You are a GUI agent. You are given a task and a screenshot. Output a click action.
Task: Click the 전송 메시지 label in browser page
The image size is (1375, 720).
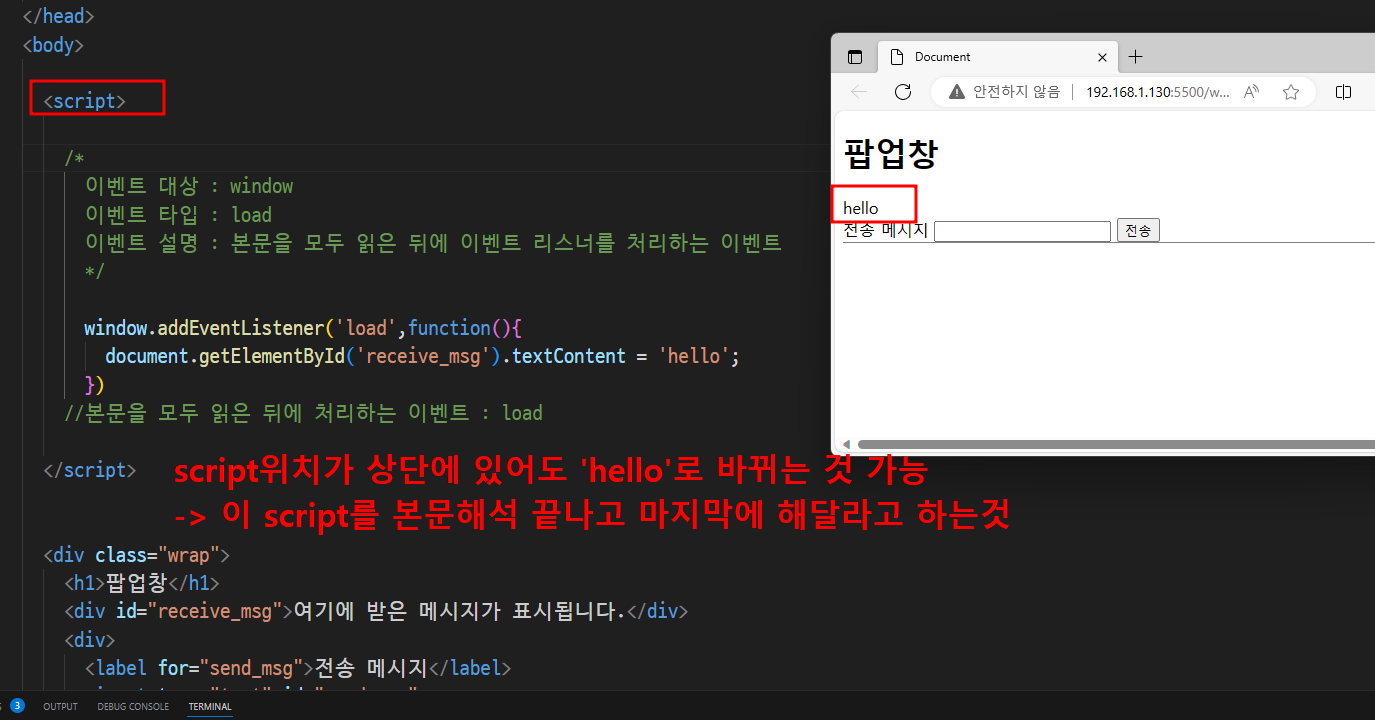pyautogui.click(x=886, y=230)
